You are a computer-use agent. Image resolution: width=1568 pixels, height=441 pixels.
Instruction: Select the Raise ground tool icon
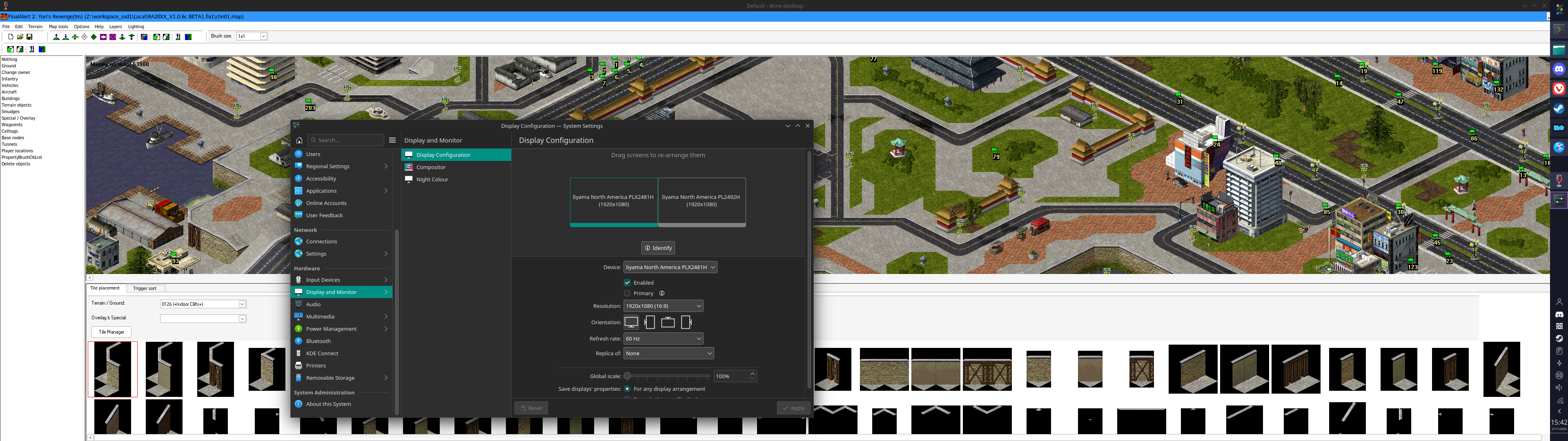point(56,37)
